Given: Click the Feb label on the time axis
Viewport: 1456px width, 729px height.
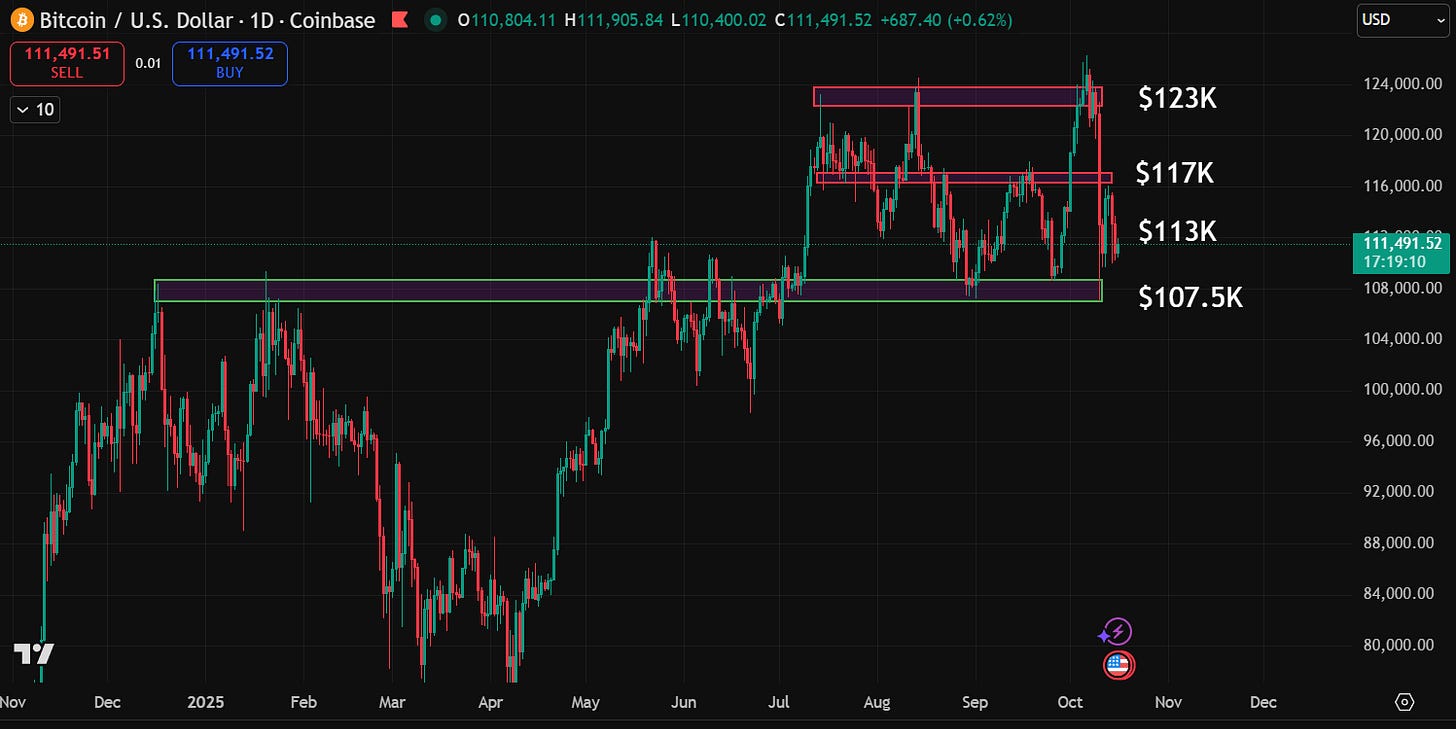Looking at the screenshot, I should click(x=303, y=702).
